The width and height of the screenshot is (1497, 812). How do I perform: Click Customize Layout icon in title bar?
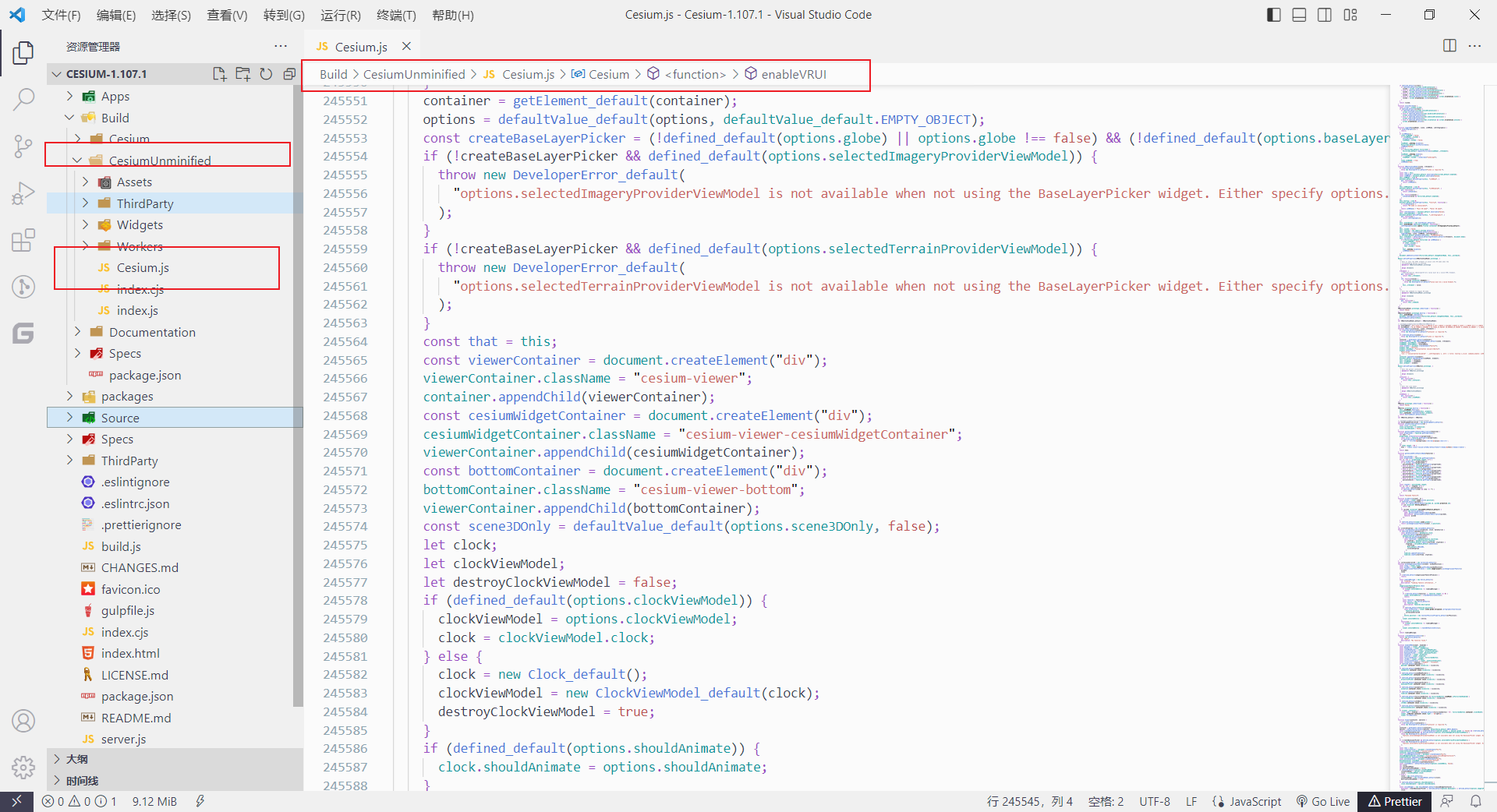[x=1350, y=15]
